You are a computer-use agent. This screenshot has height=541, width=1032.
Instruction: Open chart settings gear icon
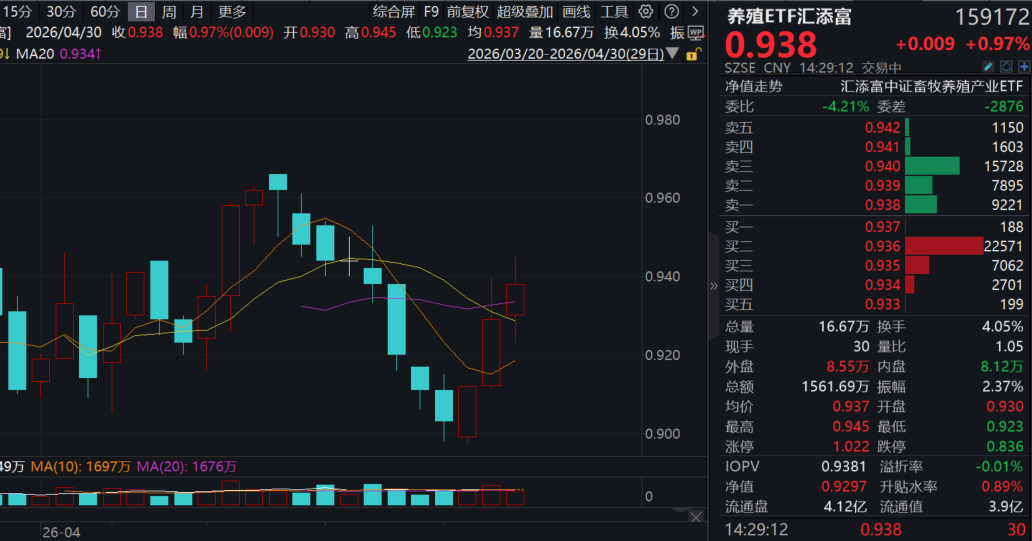[645, 12]
